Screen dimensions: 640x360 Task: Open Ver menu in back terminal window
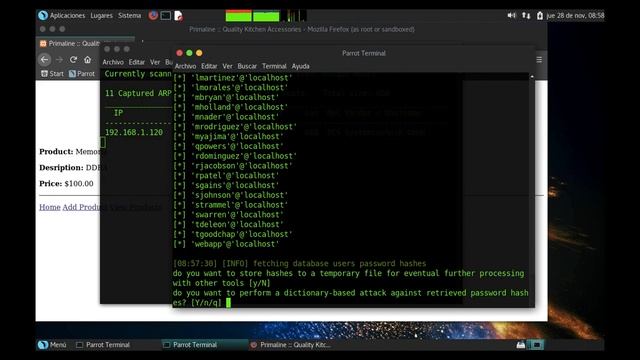coord(155,62)
